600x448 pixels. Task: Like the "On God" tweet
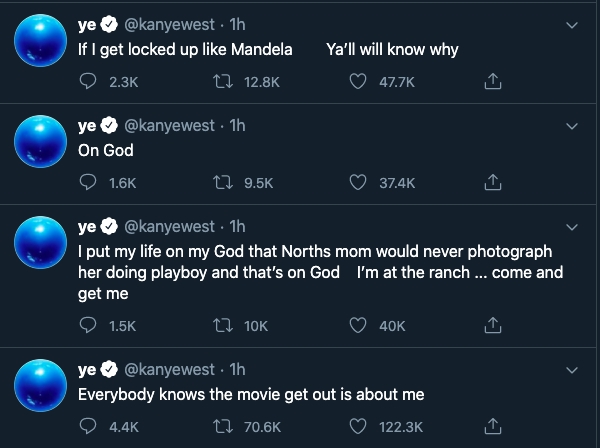point(358,183)
